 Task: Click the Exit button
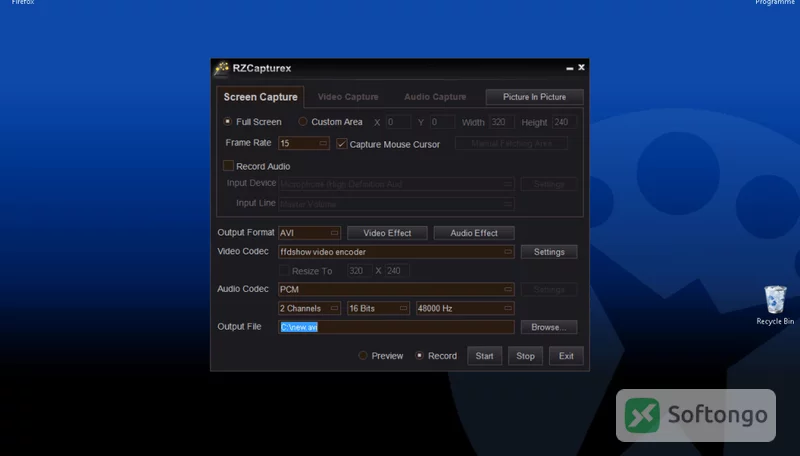[566, 356]
